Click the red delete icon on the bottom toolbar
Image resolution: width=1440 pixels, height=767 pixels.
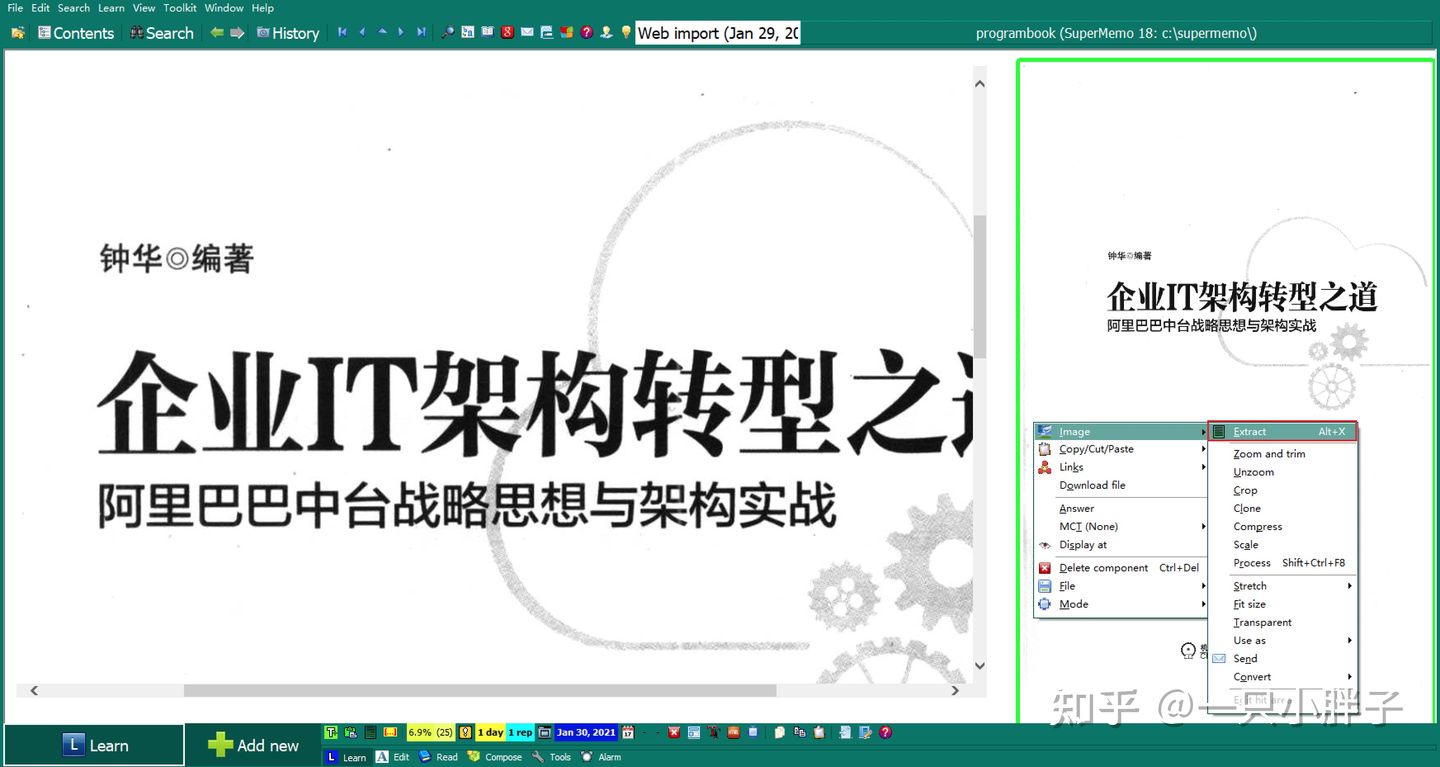tap(674, 732)
